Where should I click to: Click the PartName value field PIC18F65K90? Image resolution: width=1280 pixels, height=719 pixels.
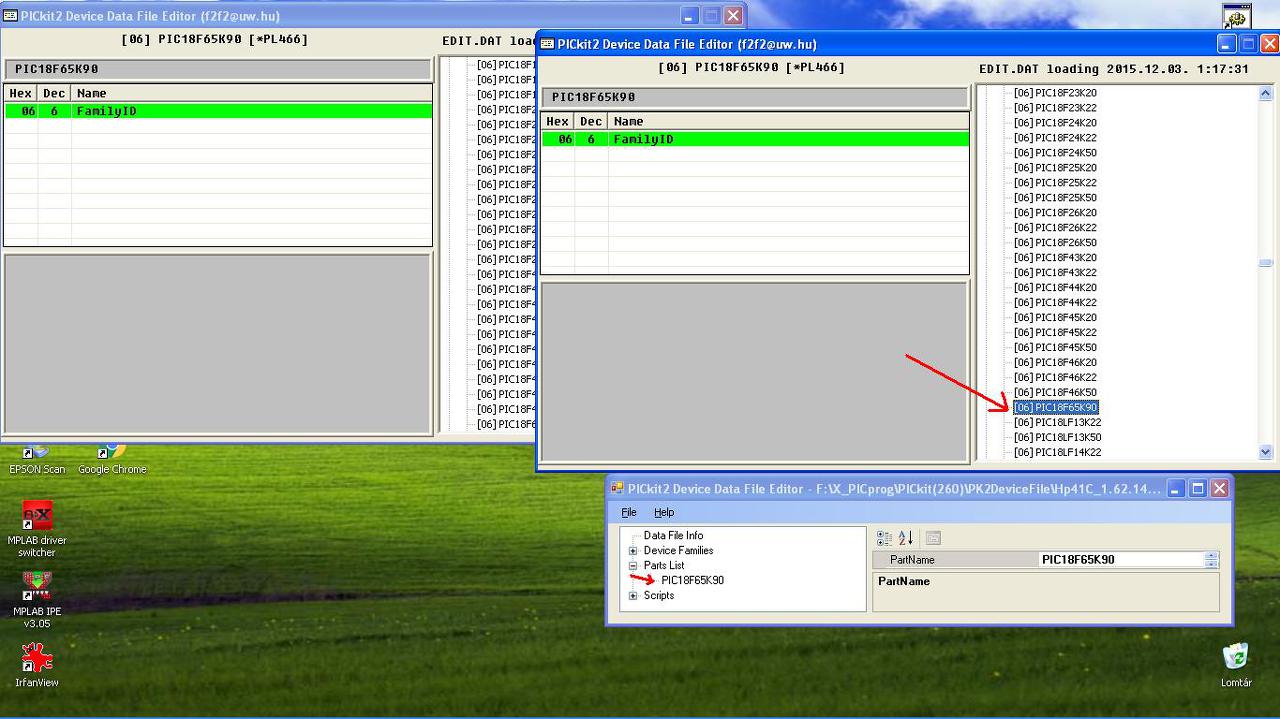coord(1120,560)
